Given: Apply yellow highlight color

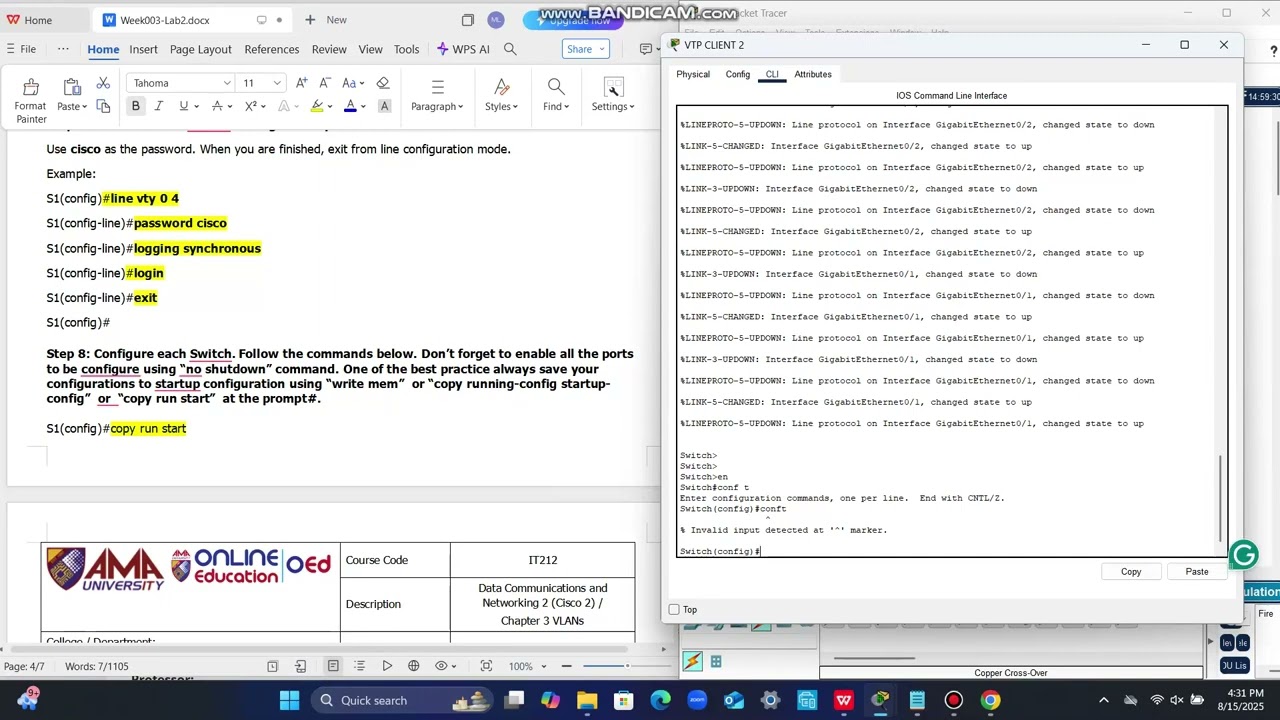Looking at the screenshot, I should click(317, 106).
